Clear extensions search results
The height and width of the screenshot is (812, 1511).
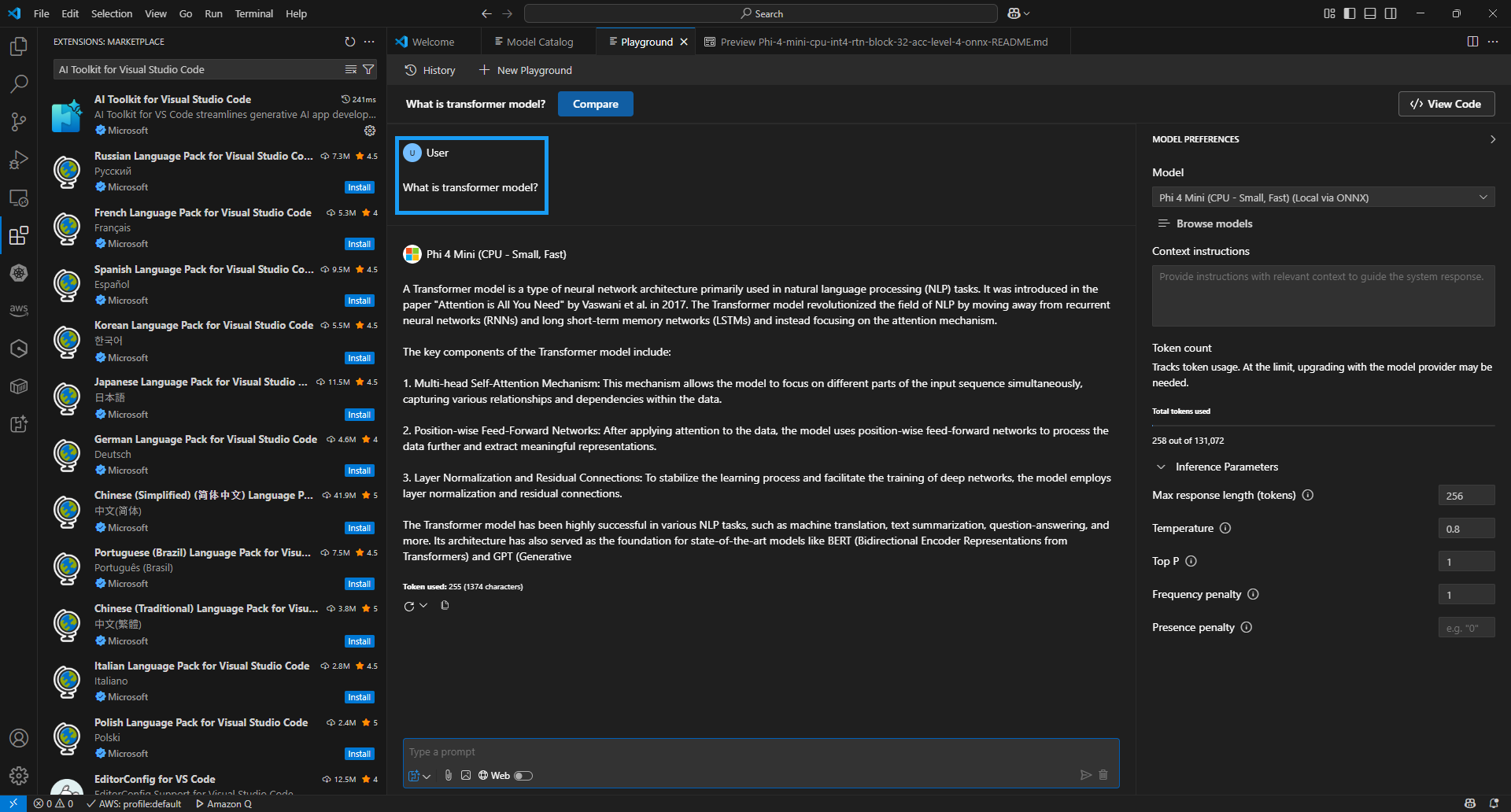tap(351, 70)
